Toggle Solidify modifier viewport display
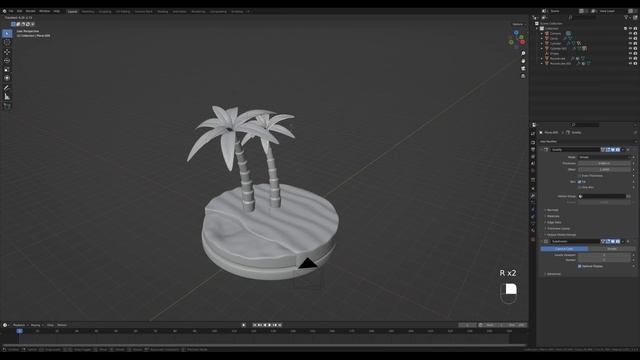 613,150
